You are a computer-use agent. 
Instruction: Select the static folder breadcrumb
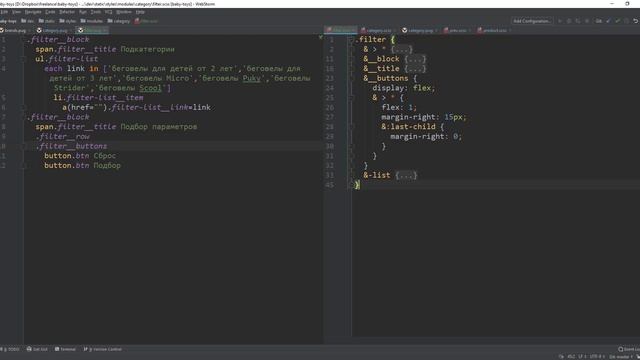(x=47, y=21)
